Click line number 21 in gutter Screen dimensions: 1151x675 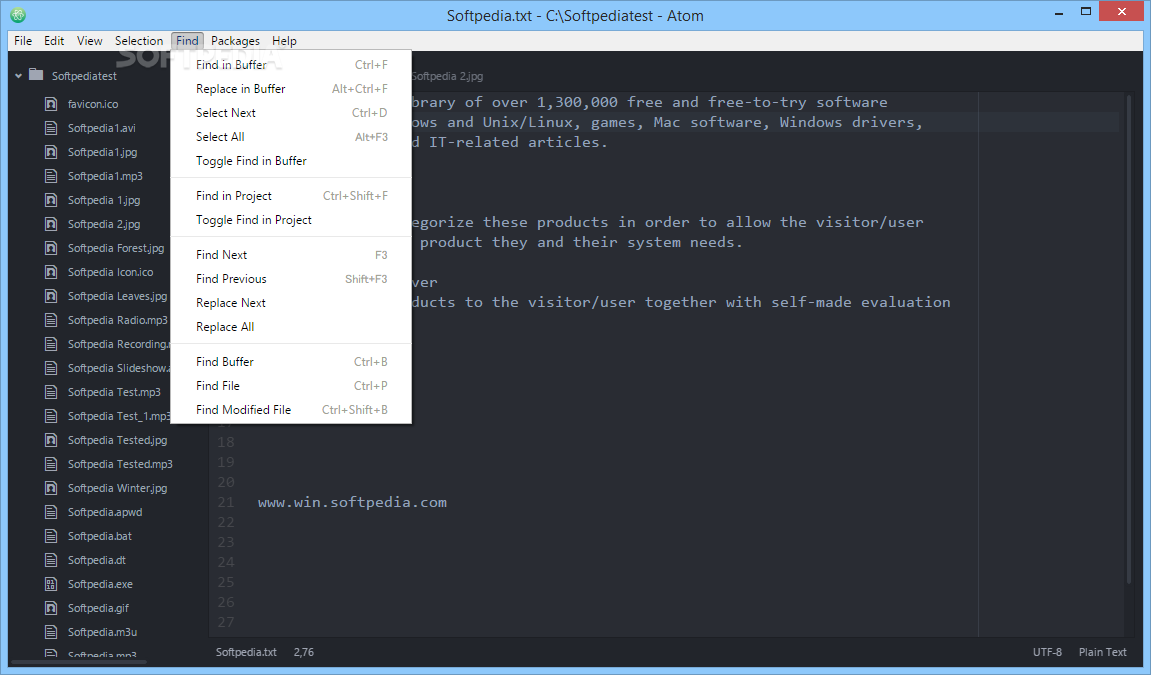[x=225, y=503]
